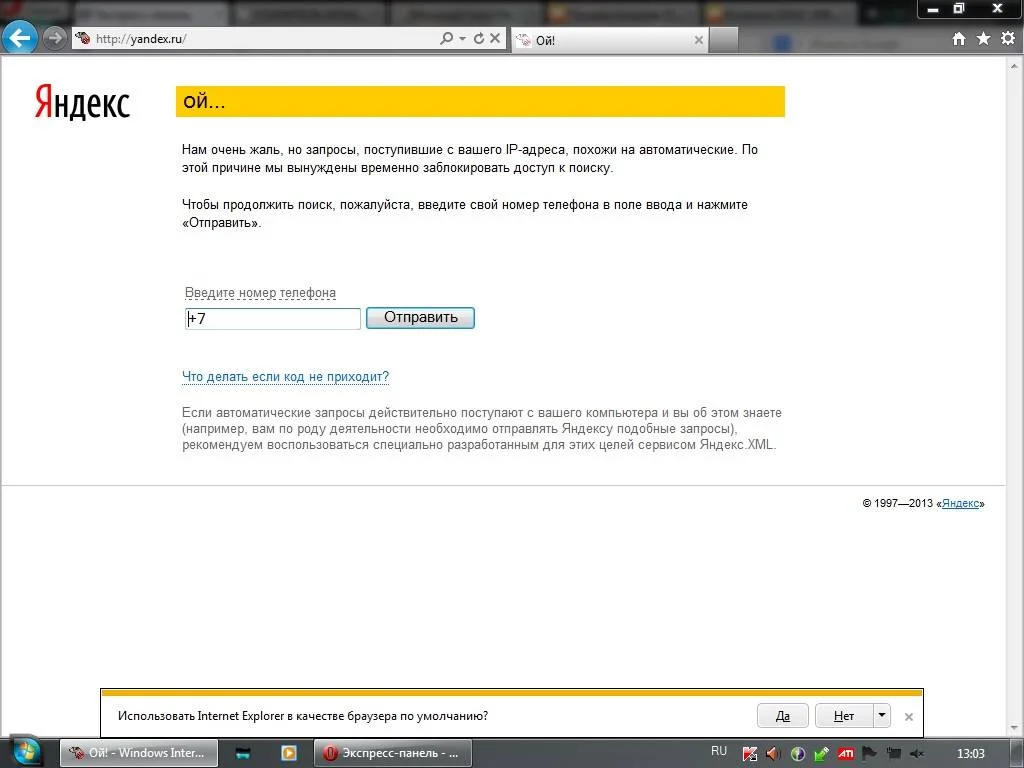Viewport: 1024px width, 768px height.
Task: Click the green tray icon with pencil
Action: click(822, 754)
